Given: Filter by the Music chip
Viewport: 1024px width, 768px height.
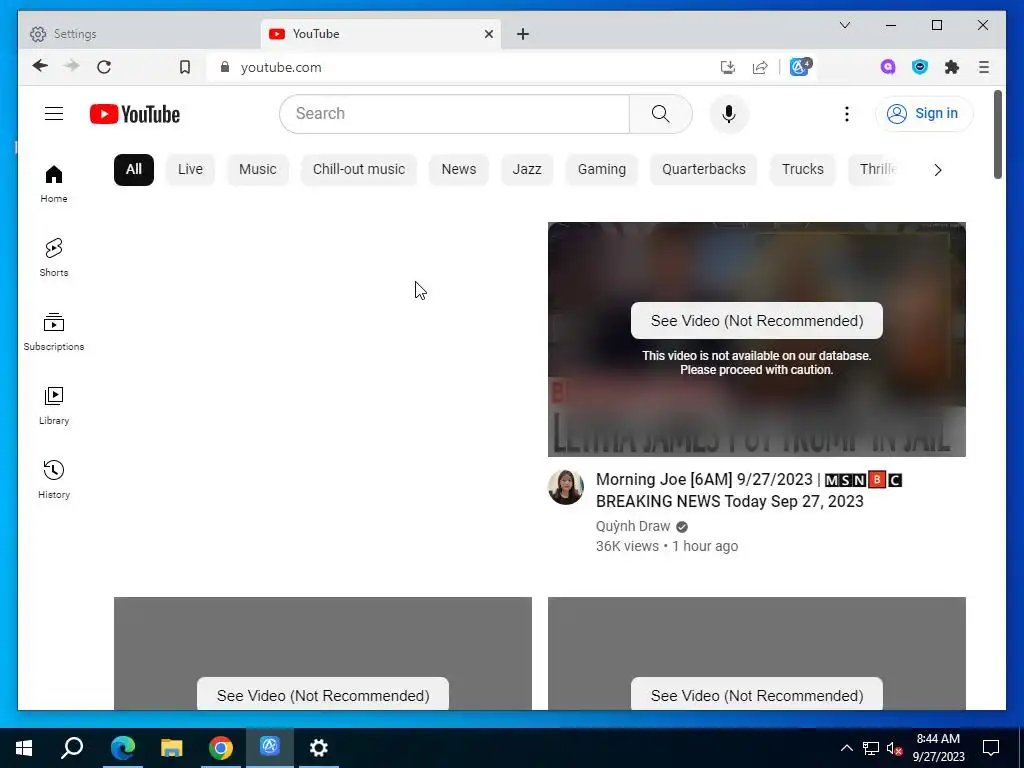Looking at the screenshot, I should click(x=257, y=170).
